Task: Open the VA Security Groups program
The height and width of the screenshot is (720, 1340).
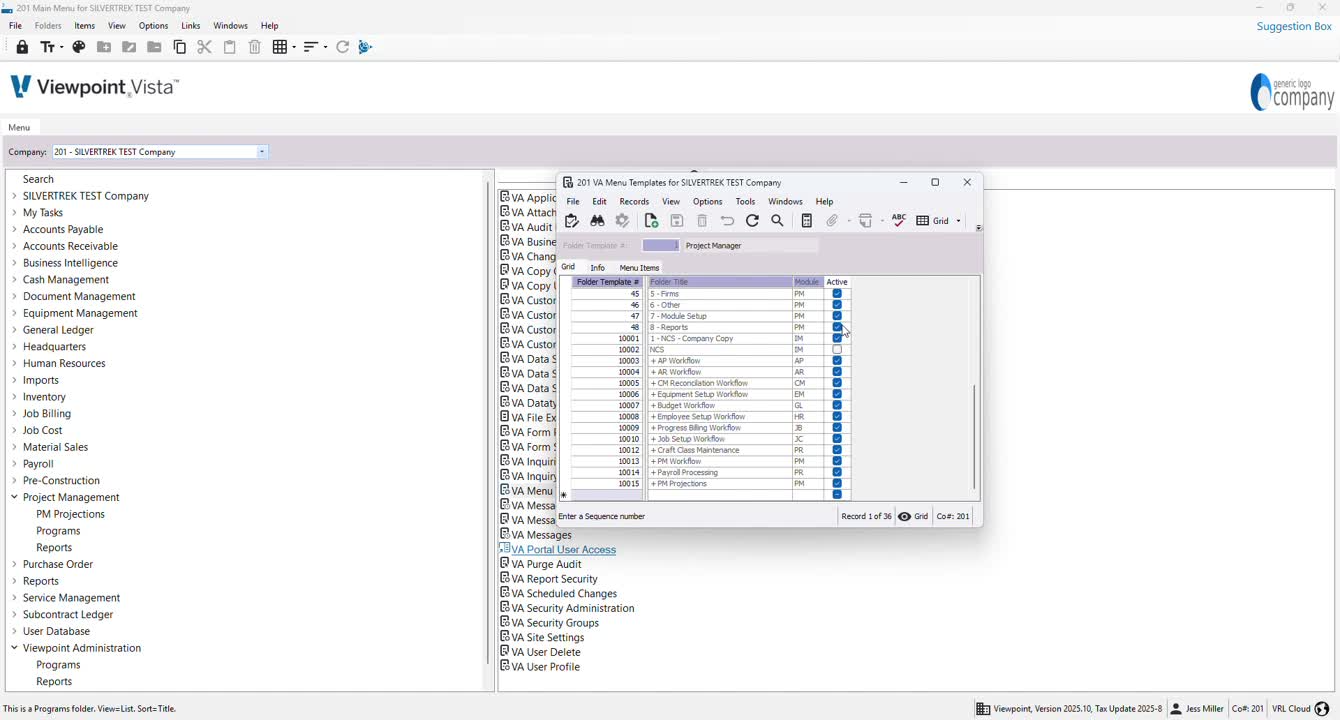Action: coord(555,623)
